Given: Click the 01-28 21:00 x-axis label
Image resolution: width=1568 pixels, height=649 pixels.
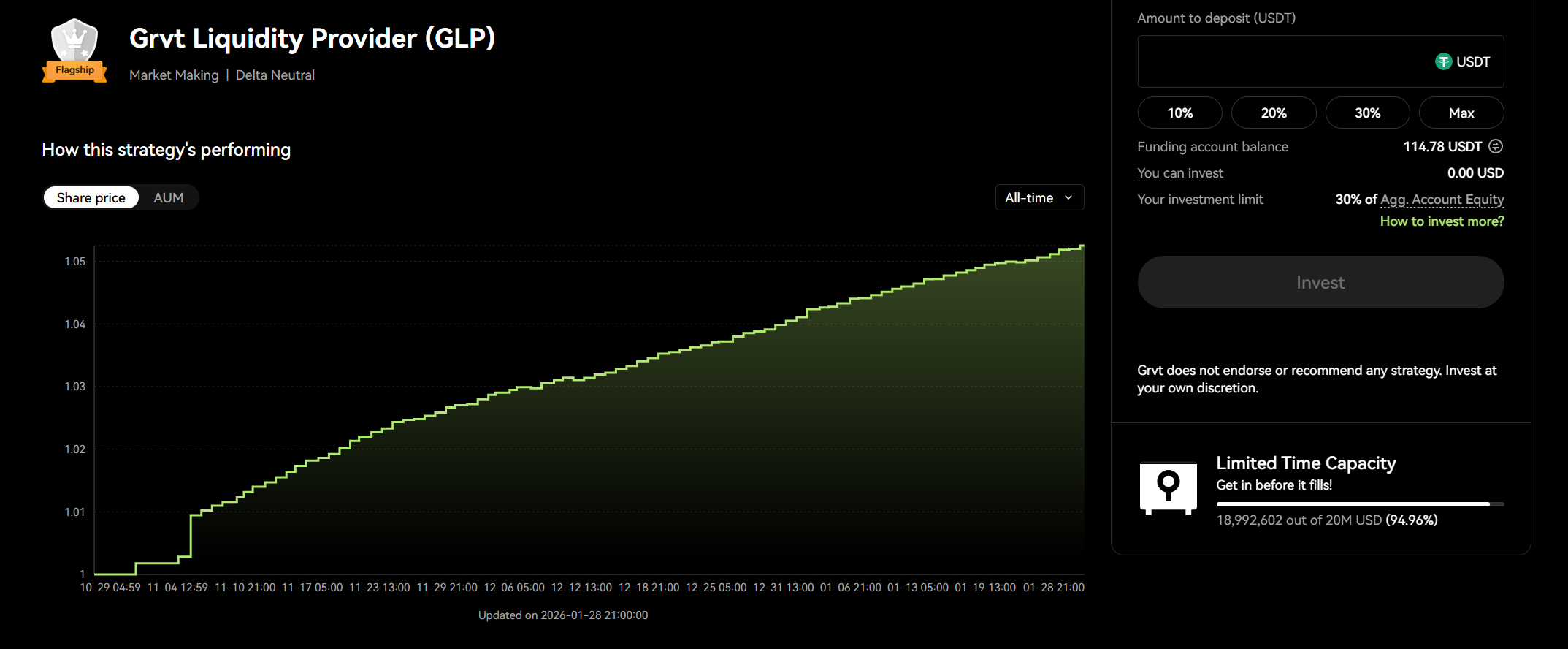Looking at the screenshot, I should point(1054,588).
